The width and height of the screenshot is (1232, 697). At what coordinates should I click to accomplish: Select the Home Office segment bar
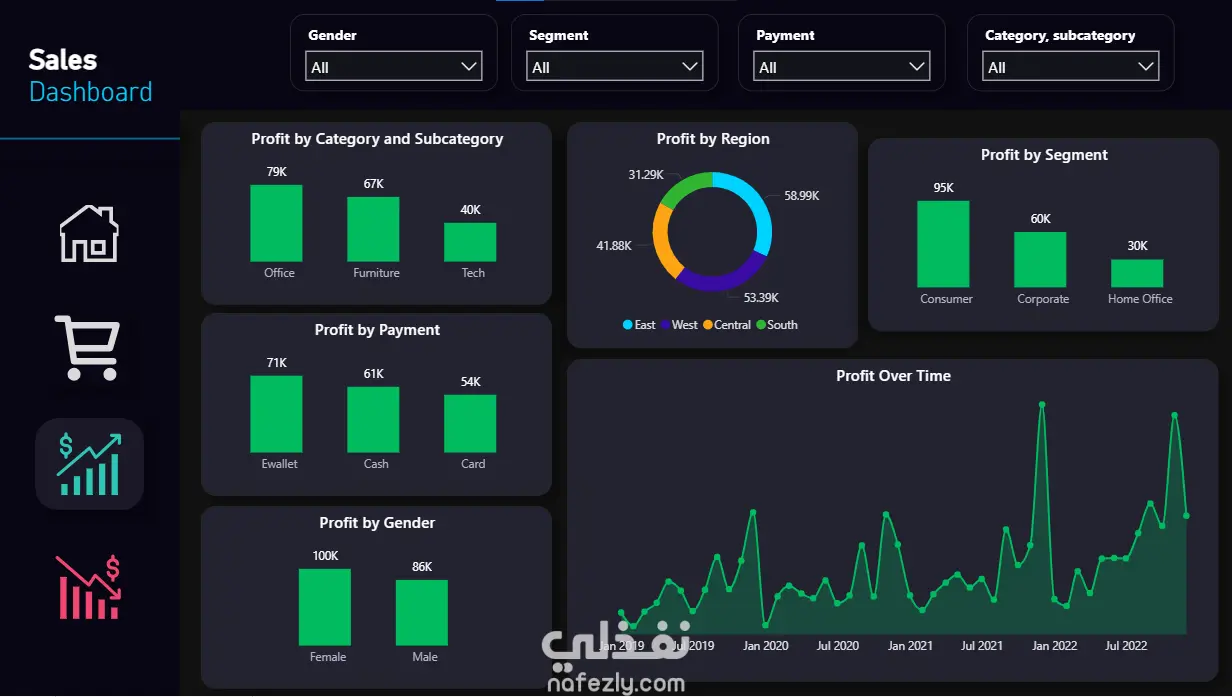click(x=1137, y=274)
